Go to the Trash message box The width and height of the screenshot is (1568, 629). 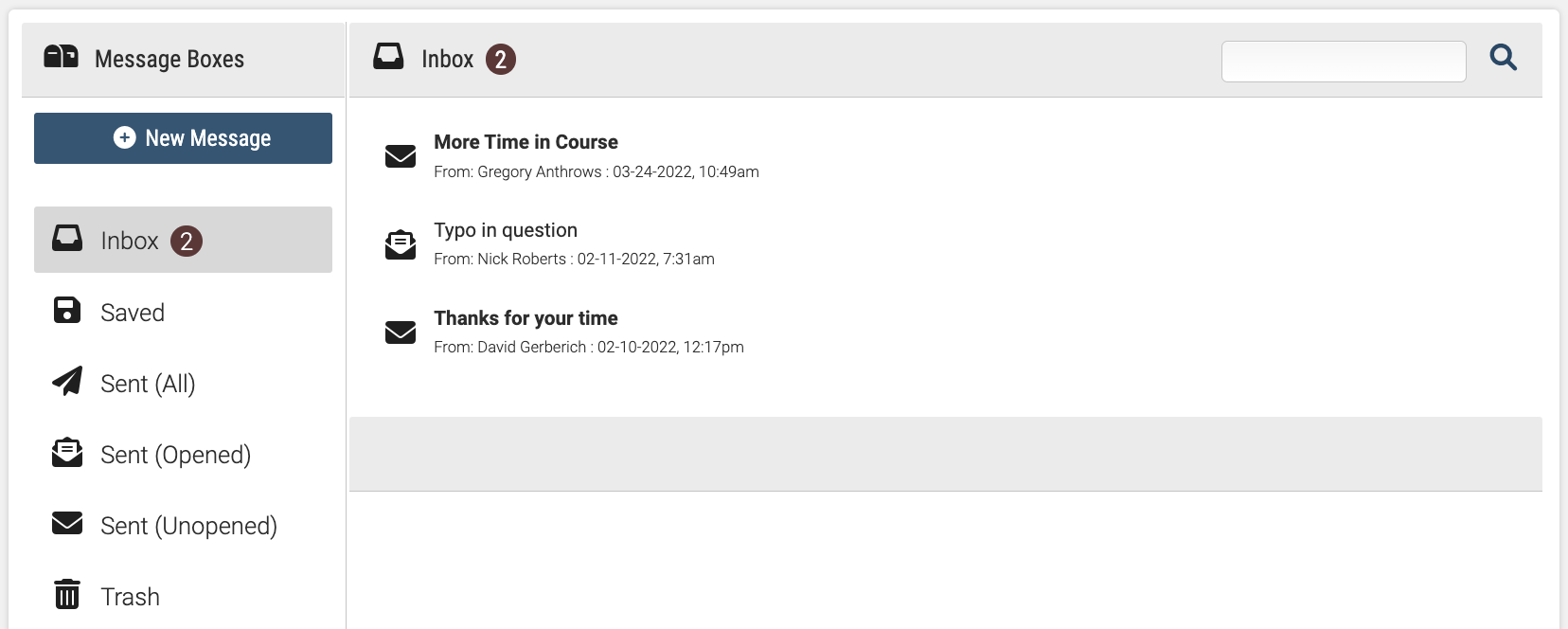pos(183,596)
